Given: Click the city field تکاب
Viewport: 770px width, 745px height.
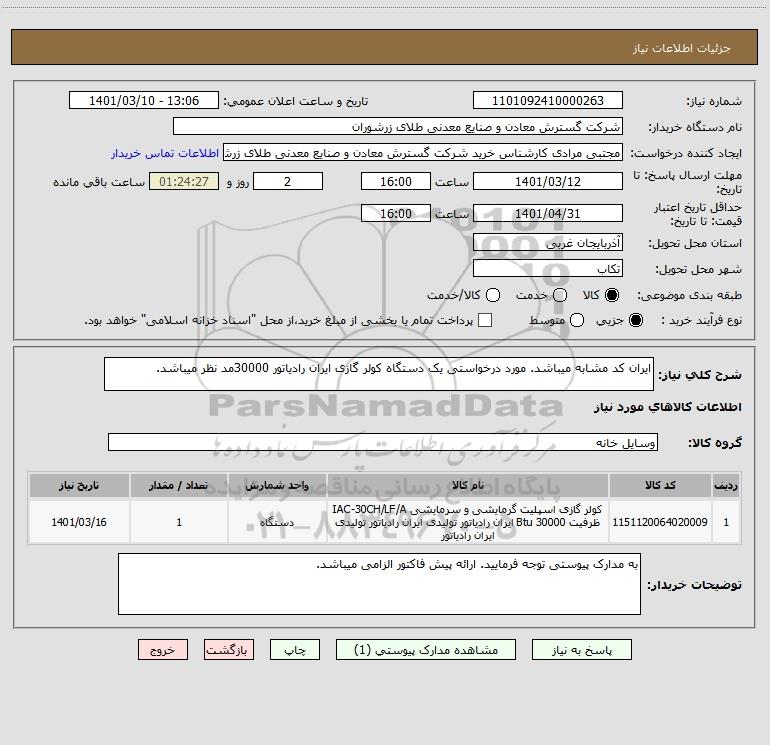Looking at the screenshot, I should click(548, 269).
